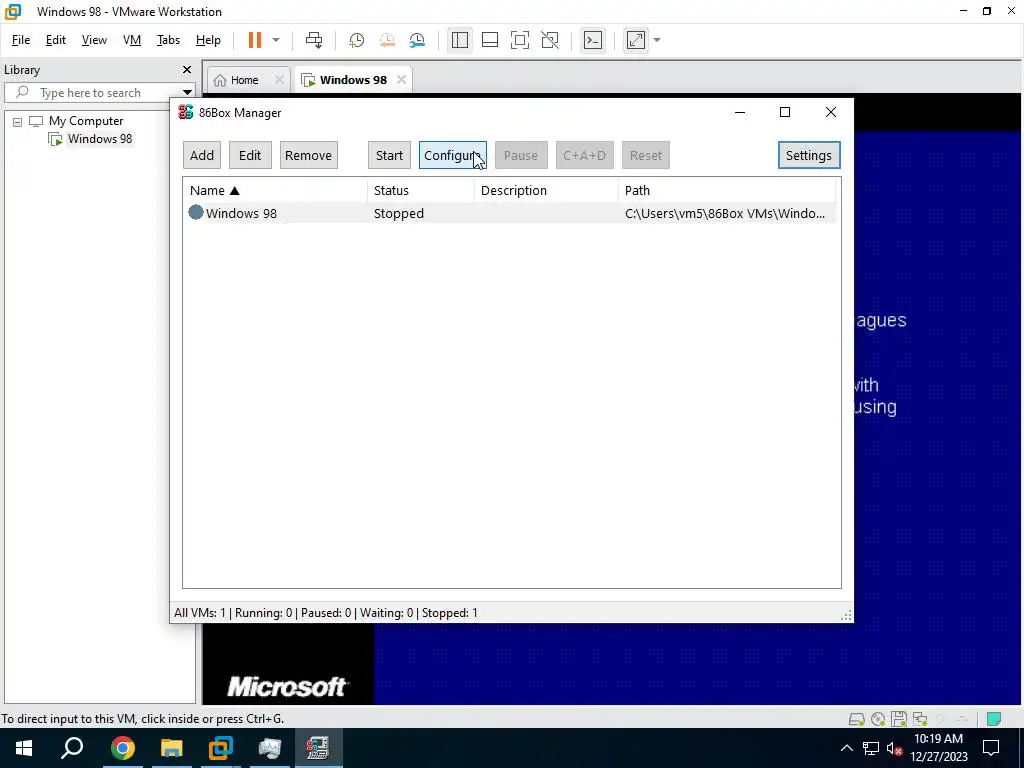Image resolution: width=1024 pixels, height=768 pixels.
Task: Open the dropdown arrow beside the stretch icon
Action: (657, 40)
